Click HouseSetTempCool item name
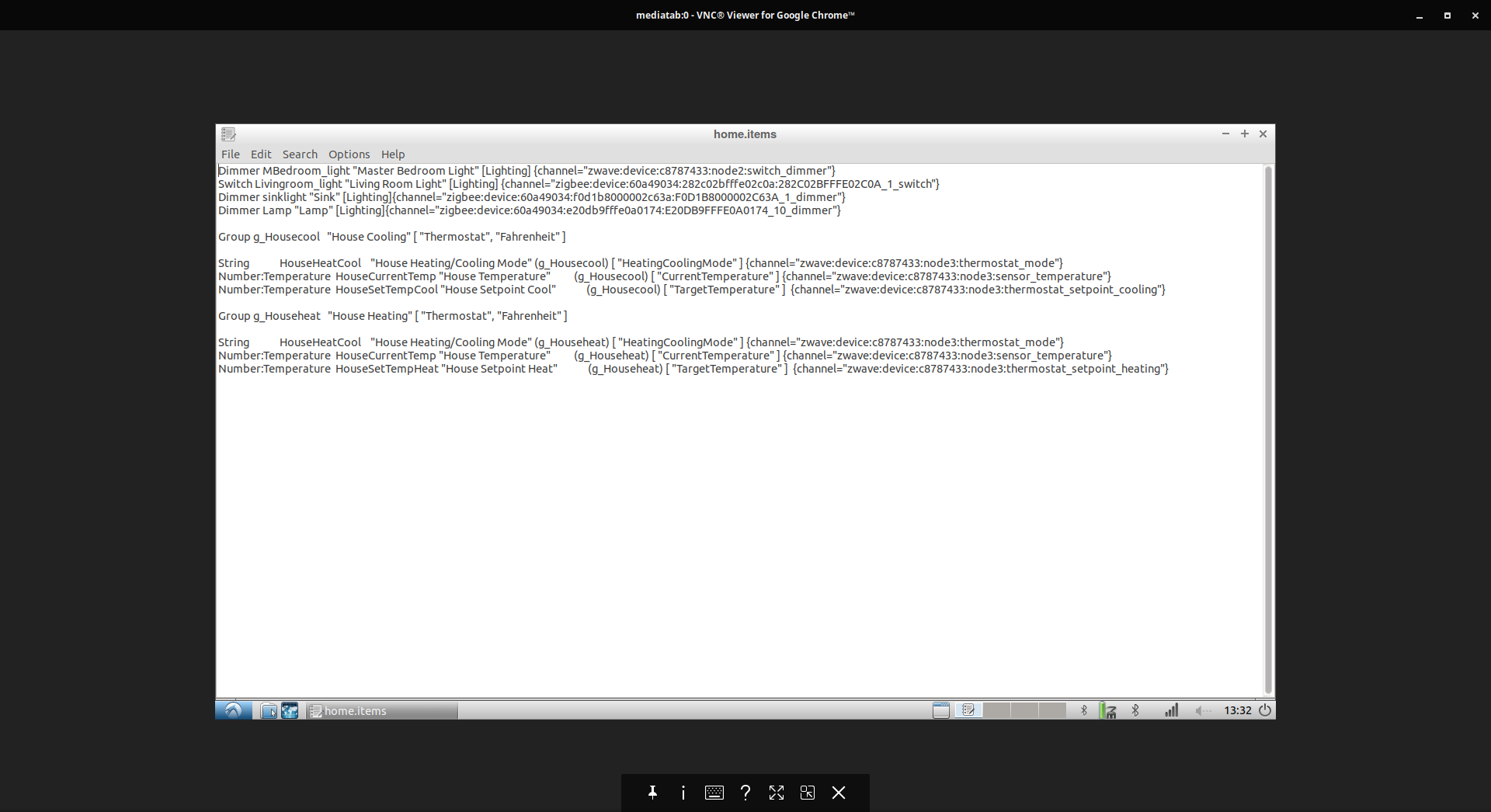The width and height of the screenshot is (1491, 812). pyautogui.click(x=387, y=290)
